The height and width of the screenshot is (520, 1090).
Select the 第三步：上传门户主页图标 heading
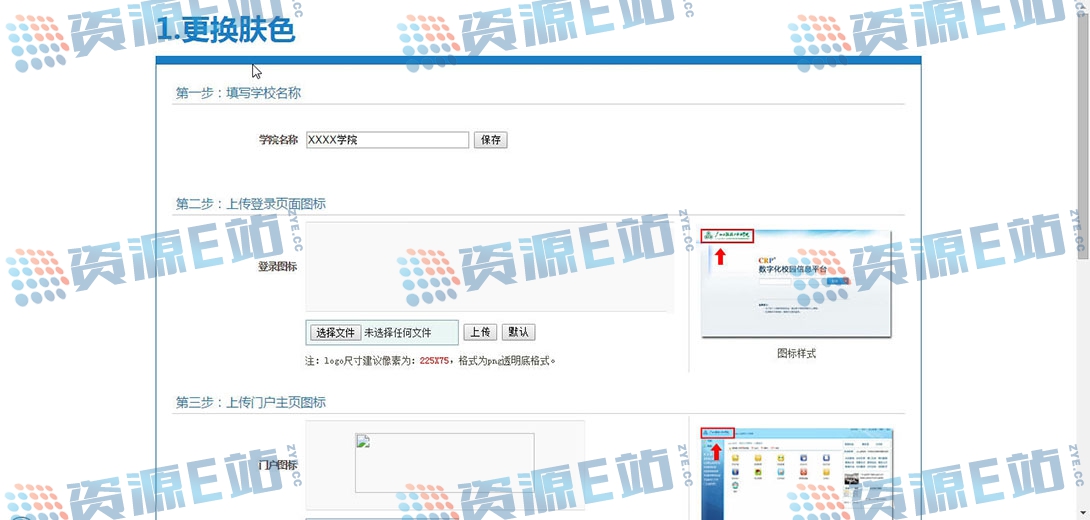(251, 402)
